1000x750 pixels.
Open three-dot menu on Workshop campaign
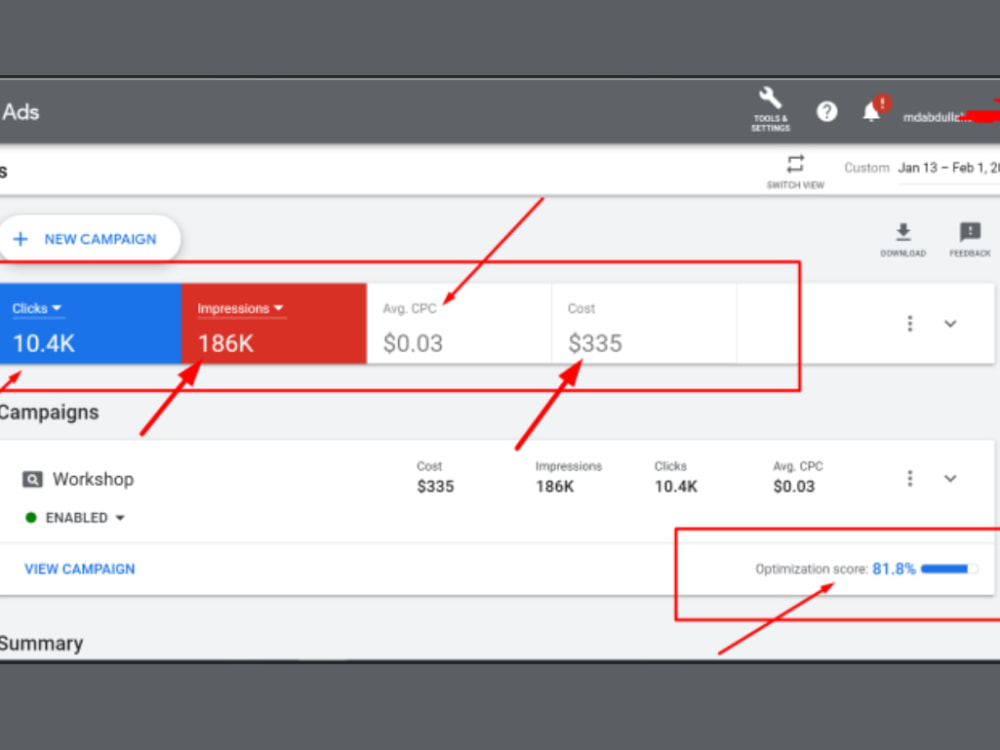[x=910, y=478]
